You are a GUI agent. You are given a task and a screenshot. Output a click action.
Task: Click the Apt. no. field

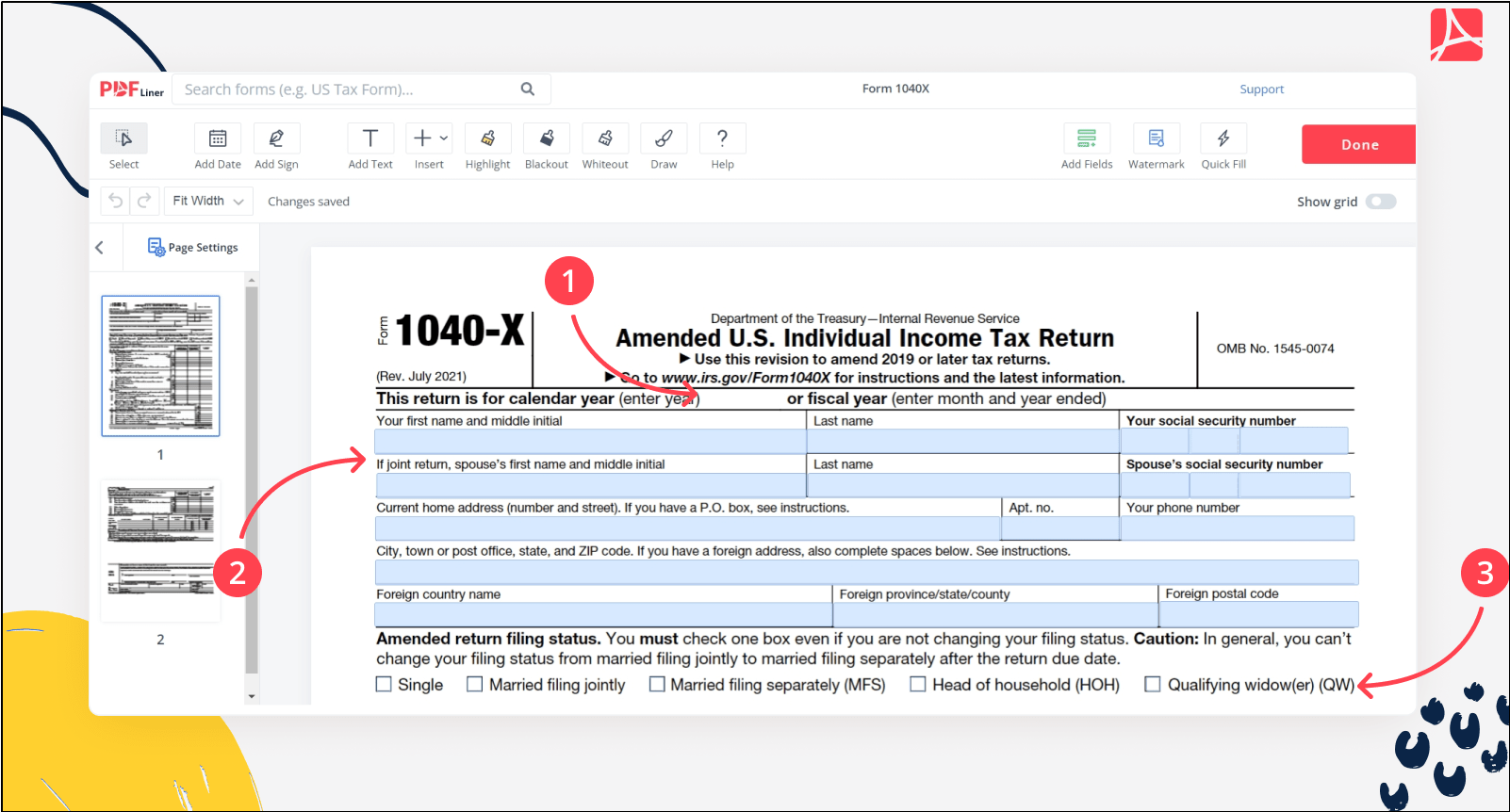tap(1060, 528)
